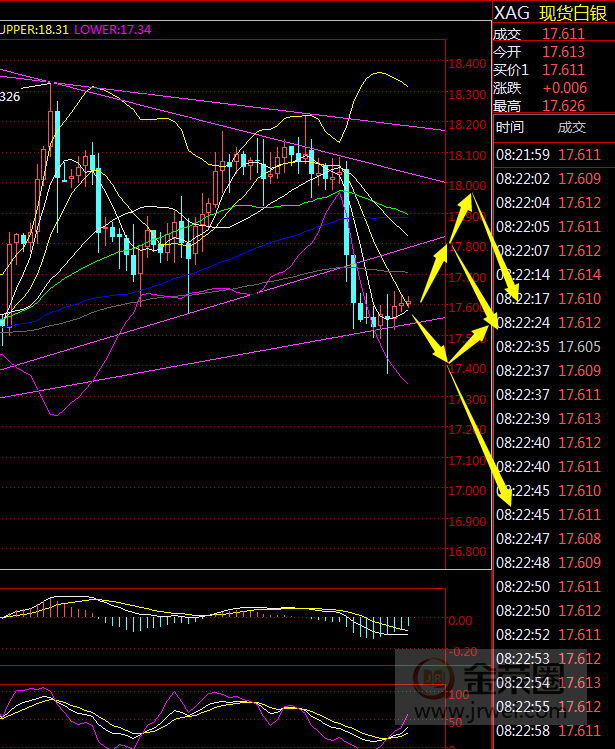Click the 16.800 price axis label
This screenshot has height=749, width=615.
[x=467, y=552]
